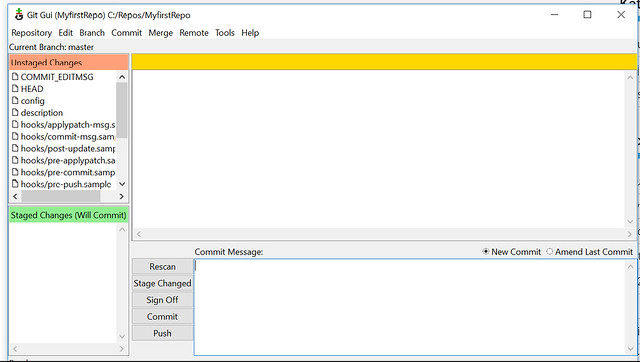
Task: Select hooks/pre-commit sample file
Action: click(68, 172)
